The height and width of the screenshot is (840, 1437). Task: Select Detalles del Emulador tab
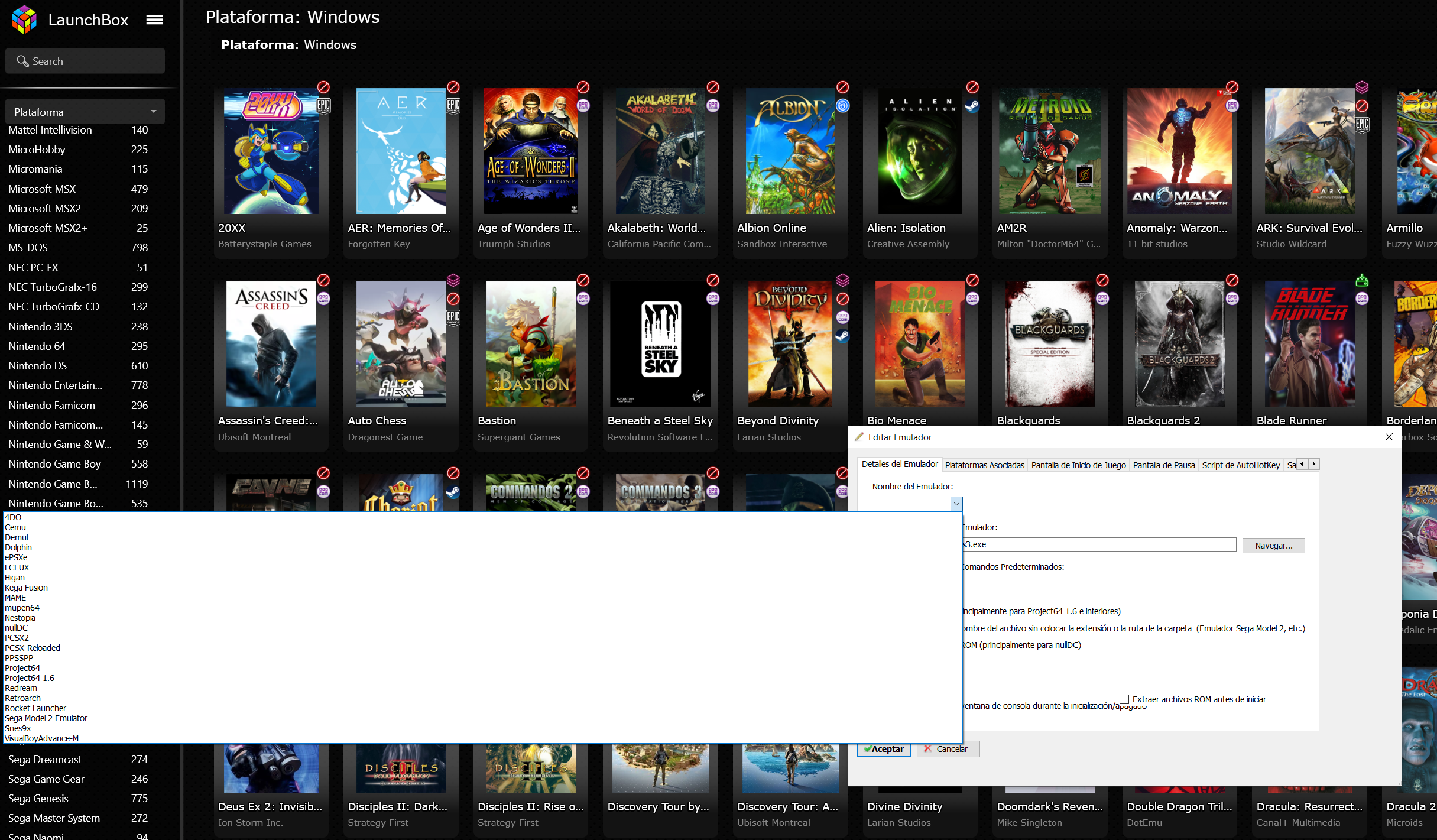tap(900, 464)
